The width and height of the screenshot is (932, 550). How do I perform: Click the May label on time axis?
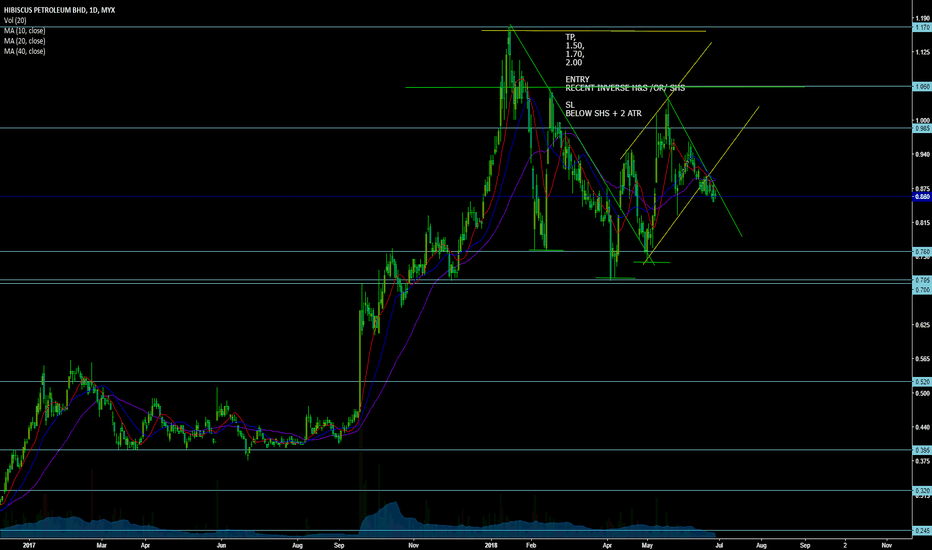pos(648,545)
